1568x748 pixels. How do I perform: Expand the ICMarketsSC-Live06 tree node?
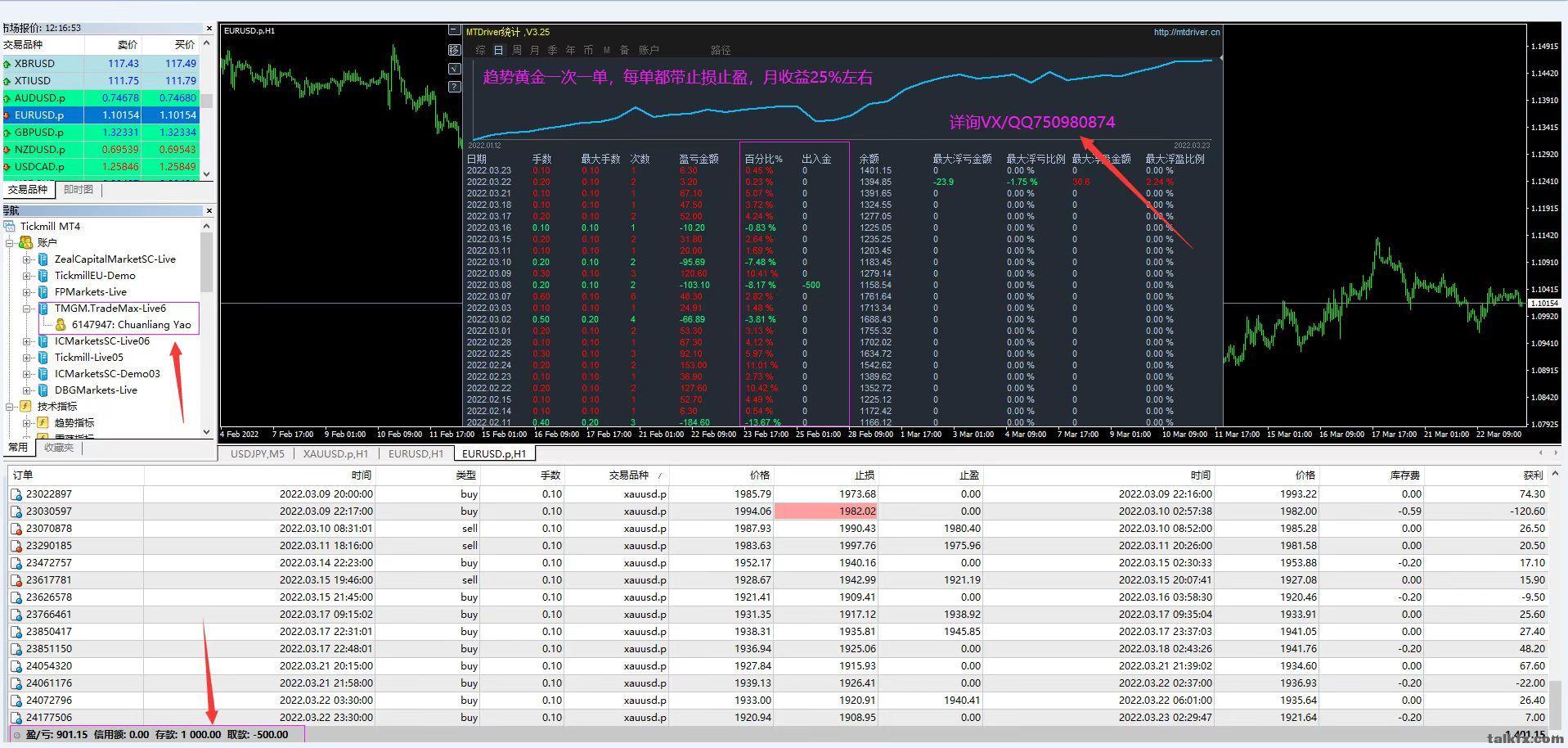[27, 341]
